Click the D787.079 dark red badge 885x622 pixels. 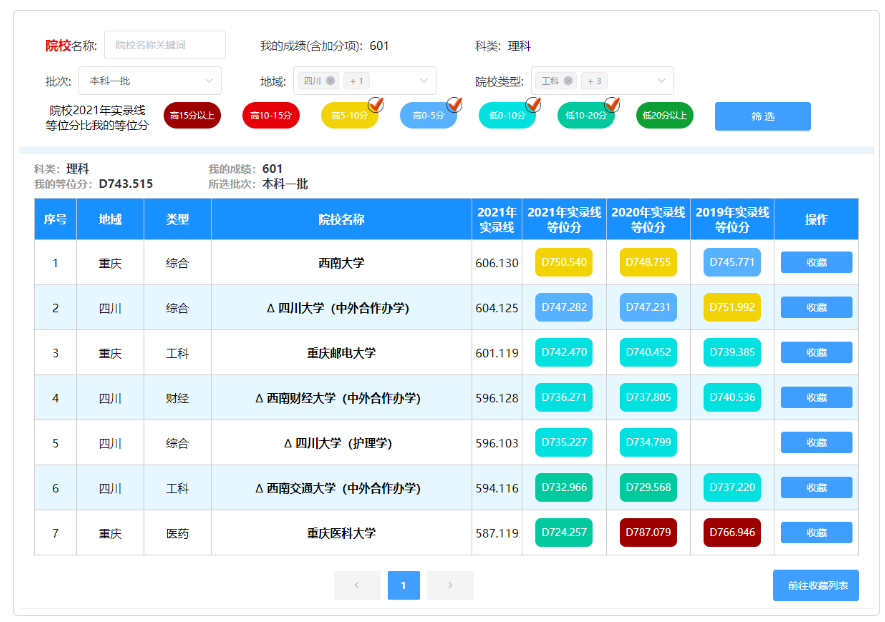pyautogui.click(x=648, y=532)
